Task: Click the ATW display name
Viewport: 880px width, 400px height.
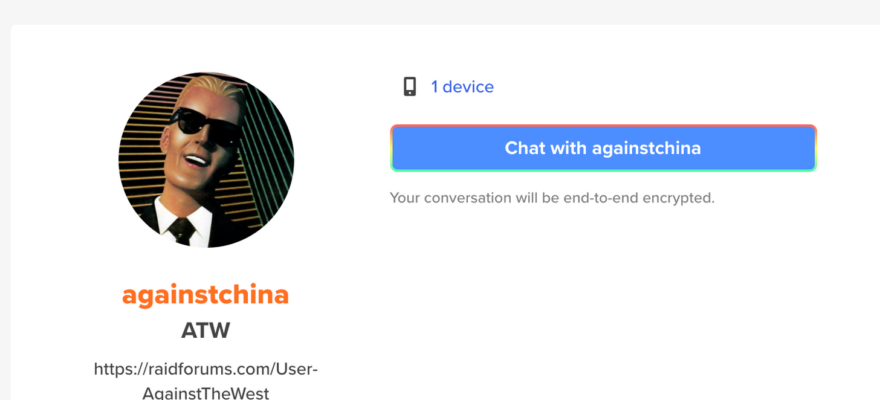Action: 205,331
